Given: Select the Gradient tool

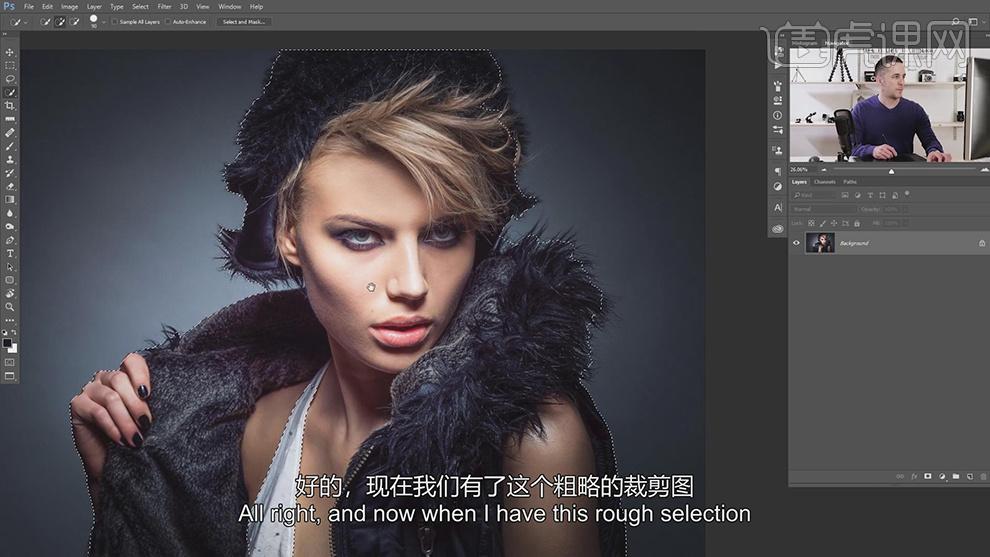Looking at the screenshot, I should [9, 200].
